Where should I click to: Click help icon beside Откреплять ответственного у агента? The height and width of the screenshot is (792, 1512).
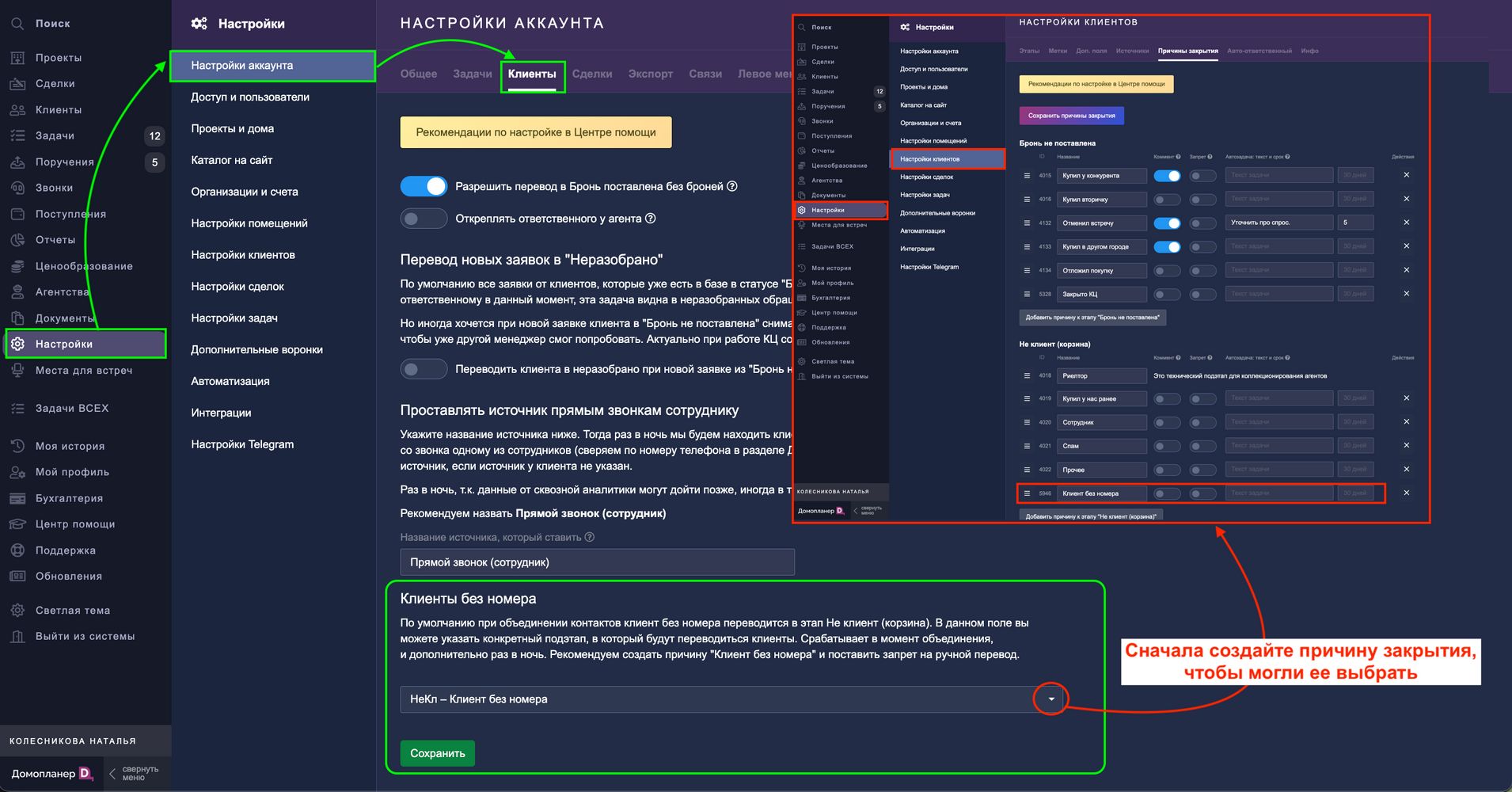651,219
